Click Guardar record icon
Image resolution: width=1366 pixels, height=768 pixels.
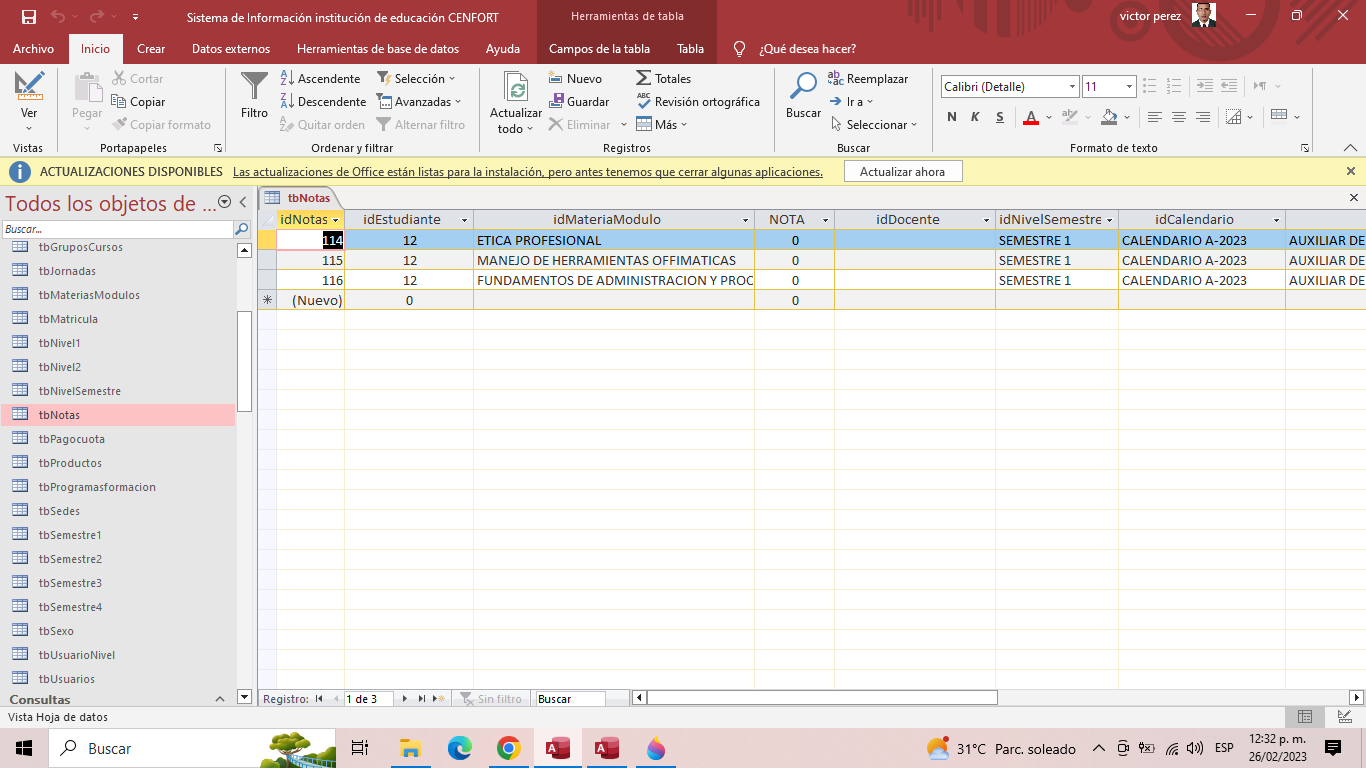[x=557, y=101]
